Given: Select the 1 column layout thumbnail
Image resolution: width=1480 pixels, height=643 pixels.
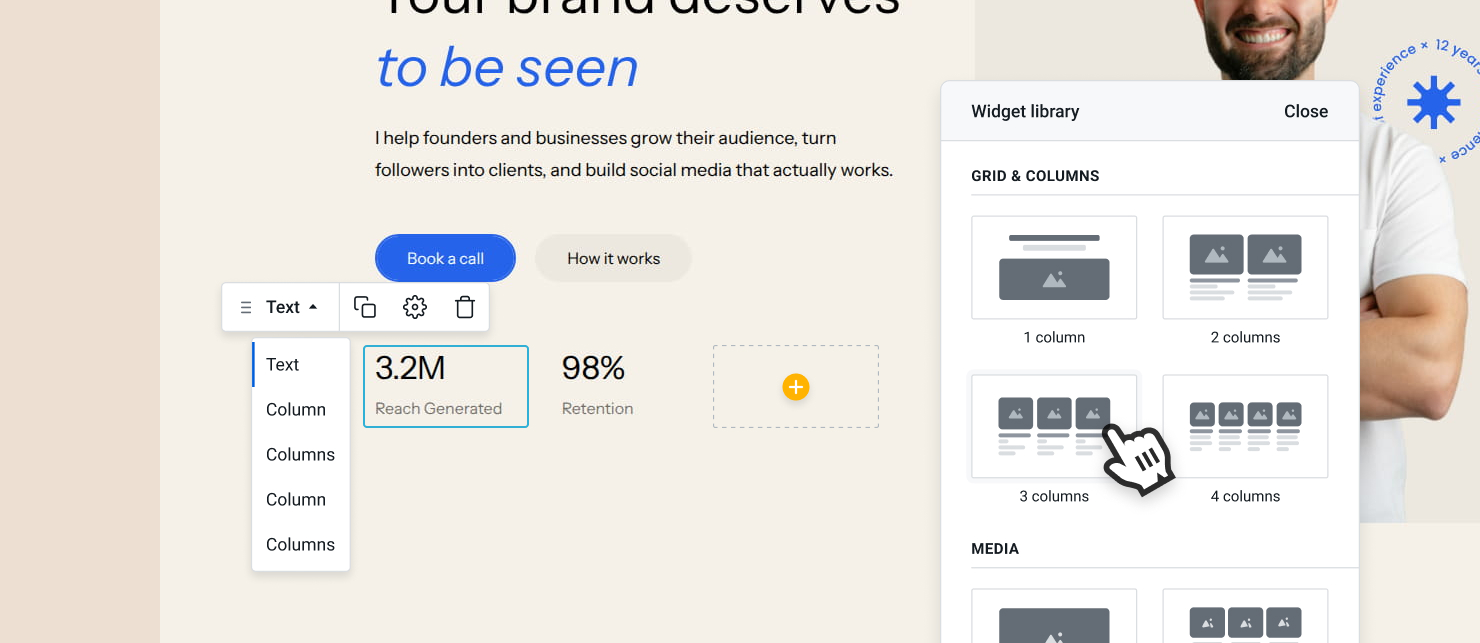Looking at the screenshot, I should click(x=1054, y=268).
